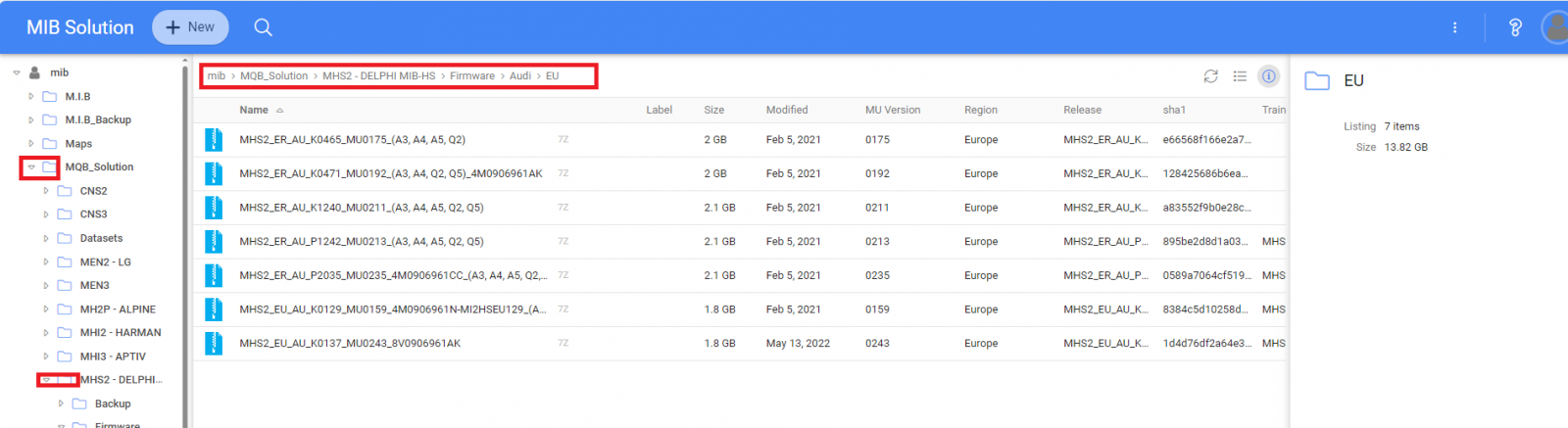The height and width of the screenshot is (428, 1568).
Task: Select Backup folder in tree
Action: click(x=113, y=404)
